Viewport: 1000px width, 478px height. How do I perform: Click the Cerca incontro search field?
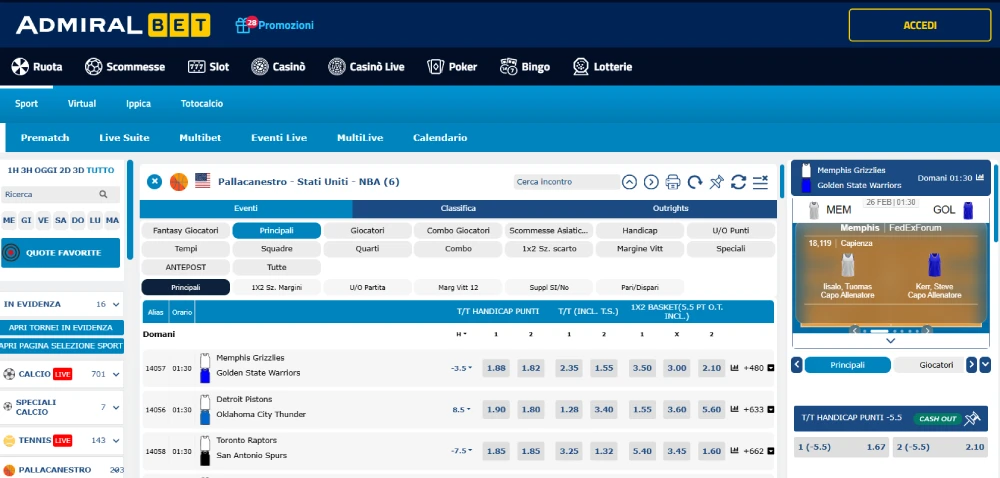coord(566,182)
